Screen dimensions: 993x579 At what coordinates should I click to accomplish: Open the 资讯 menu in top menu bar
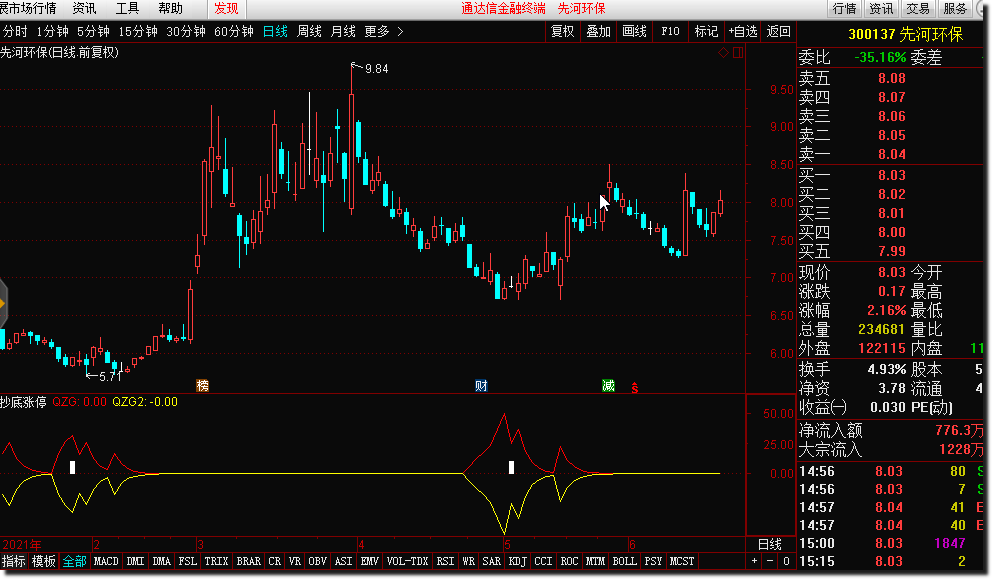(x=84, y=8)
